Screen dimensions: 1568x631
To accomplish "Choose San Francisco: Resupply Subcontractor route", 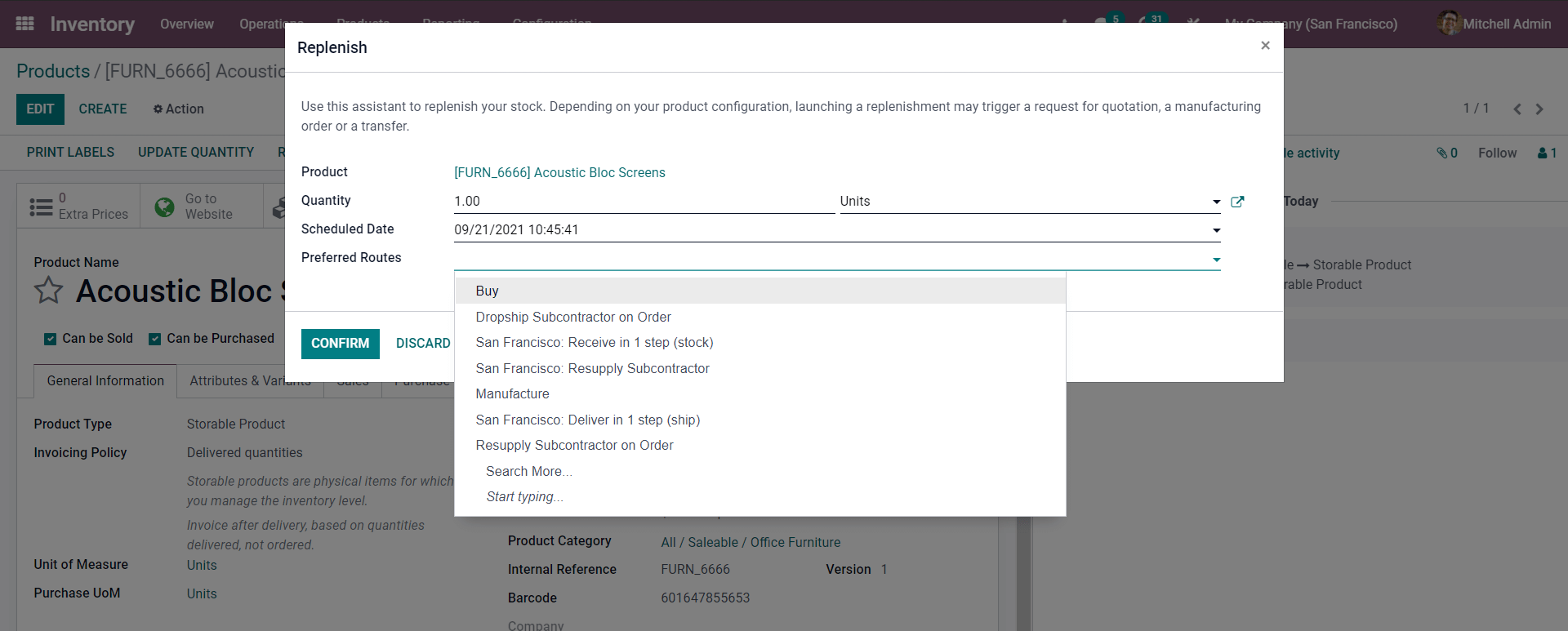I will tap(760, 368).
